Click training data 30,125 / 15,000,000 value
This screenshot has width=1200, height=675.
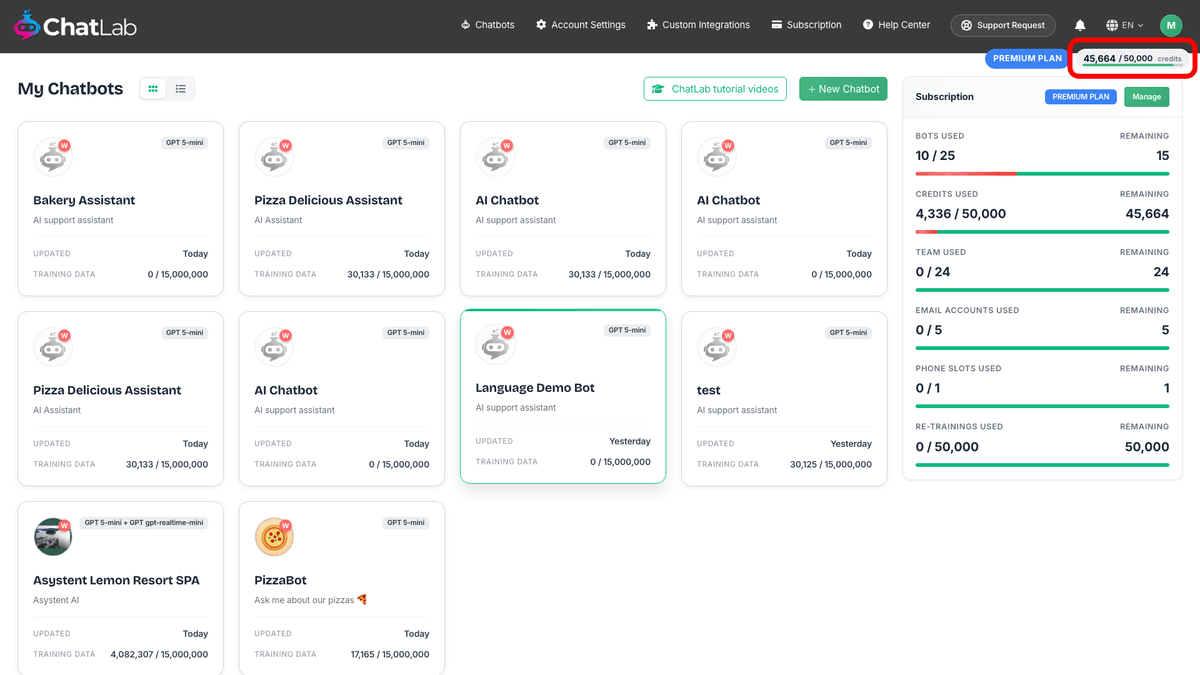831,464
